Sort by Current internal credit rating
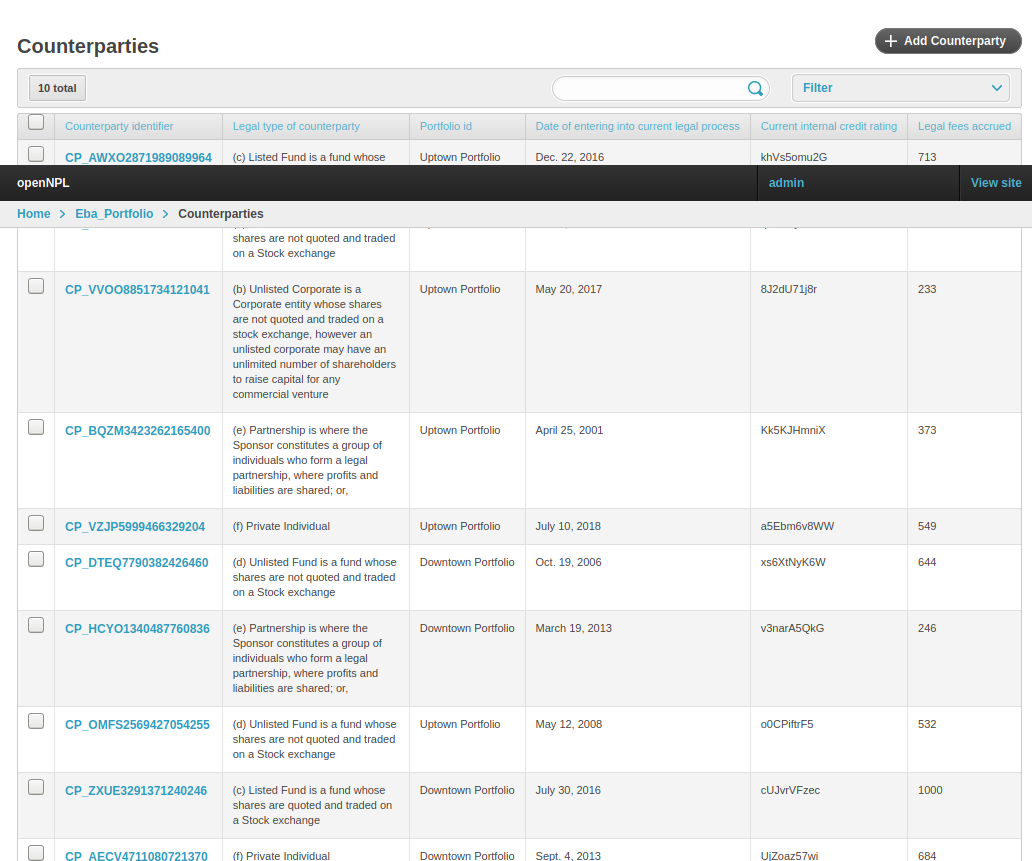The width and height of the screenshot is (1032, 861). (829, 126)
